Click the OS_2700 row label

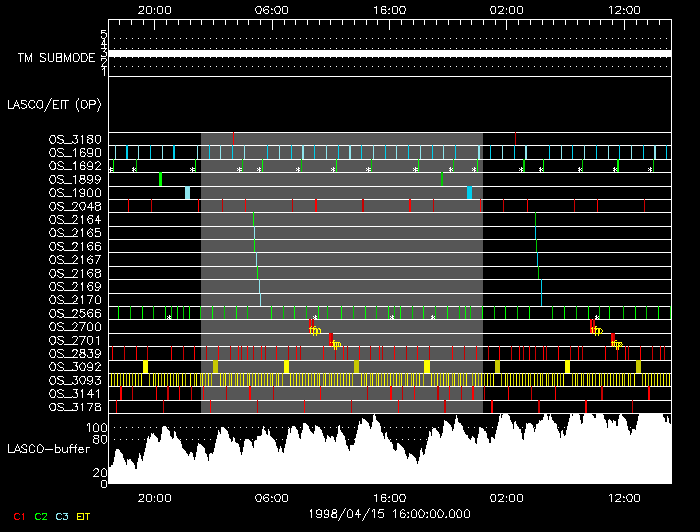75,327
